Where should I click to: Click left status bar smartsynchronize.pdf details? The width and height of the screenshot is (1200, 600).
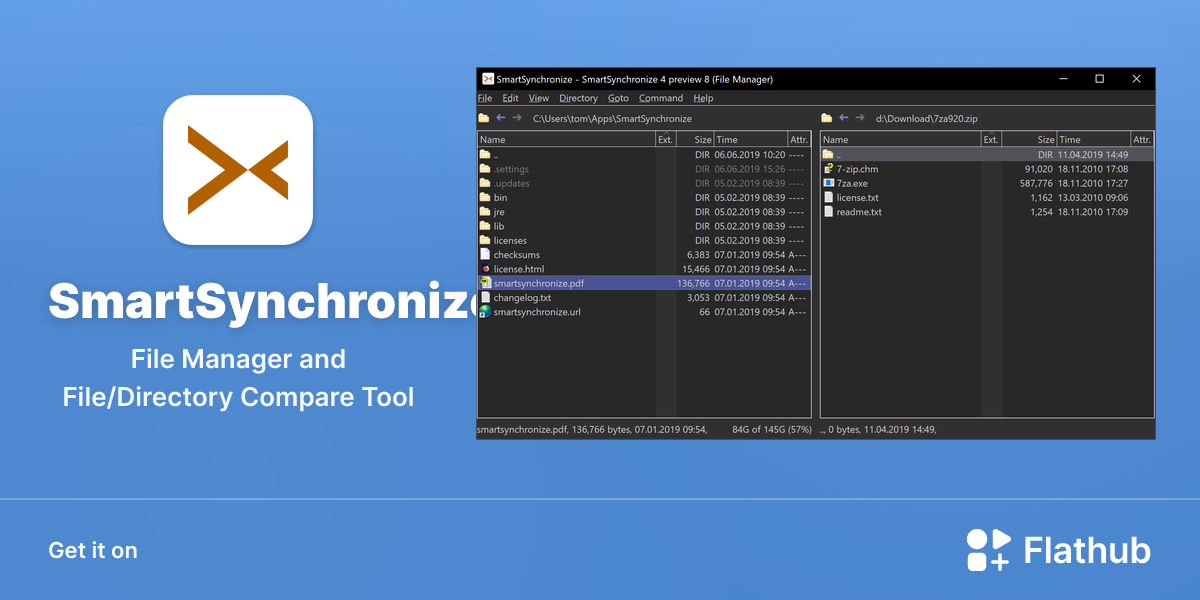(593, 429)
